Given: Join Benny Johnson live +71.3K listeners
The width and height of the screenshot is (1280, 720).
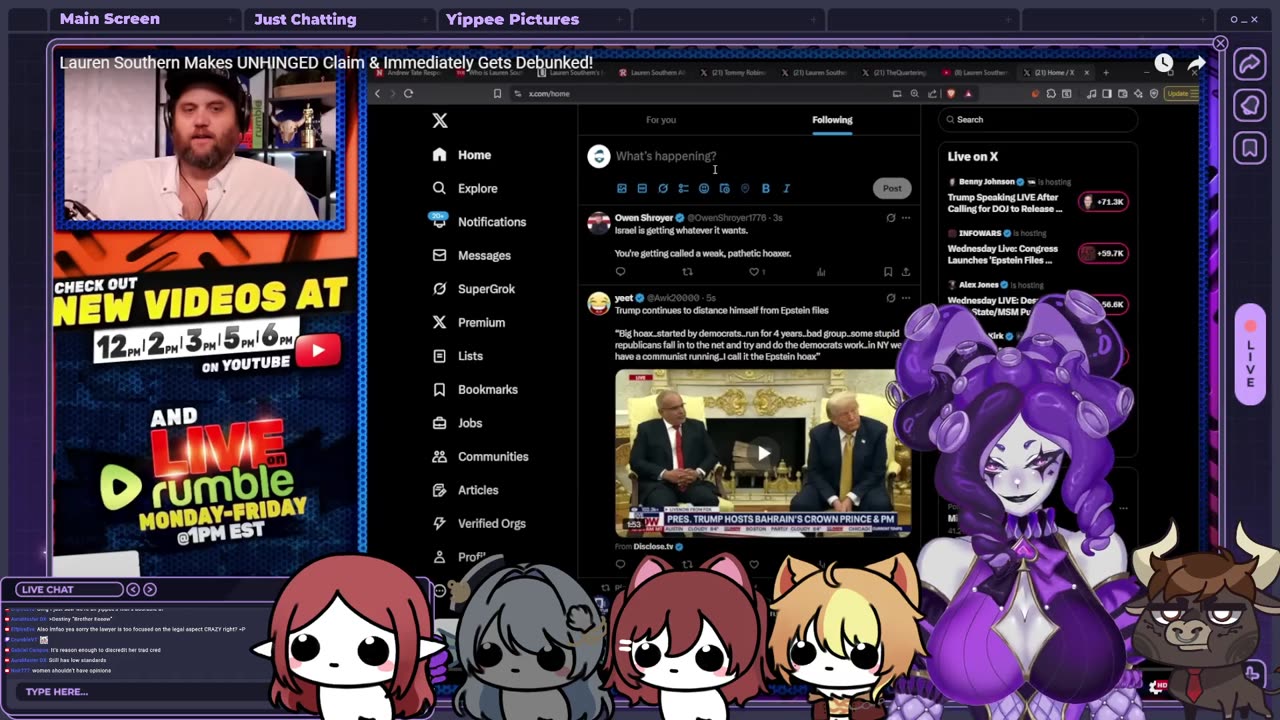Looking at the screenshot, I should click(x=1103, y=202).
